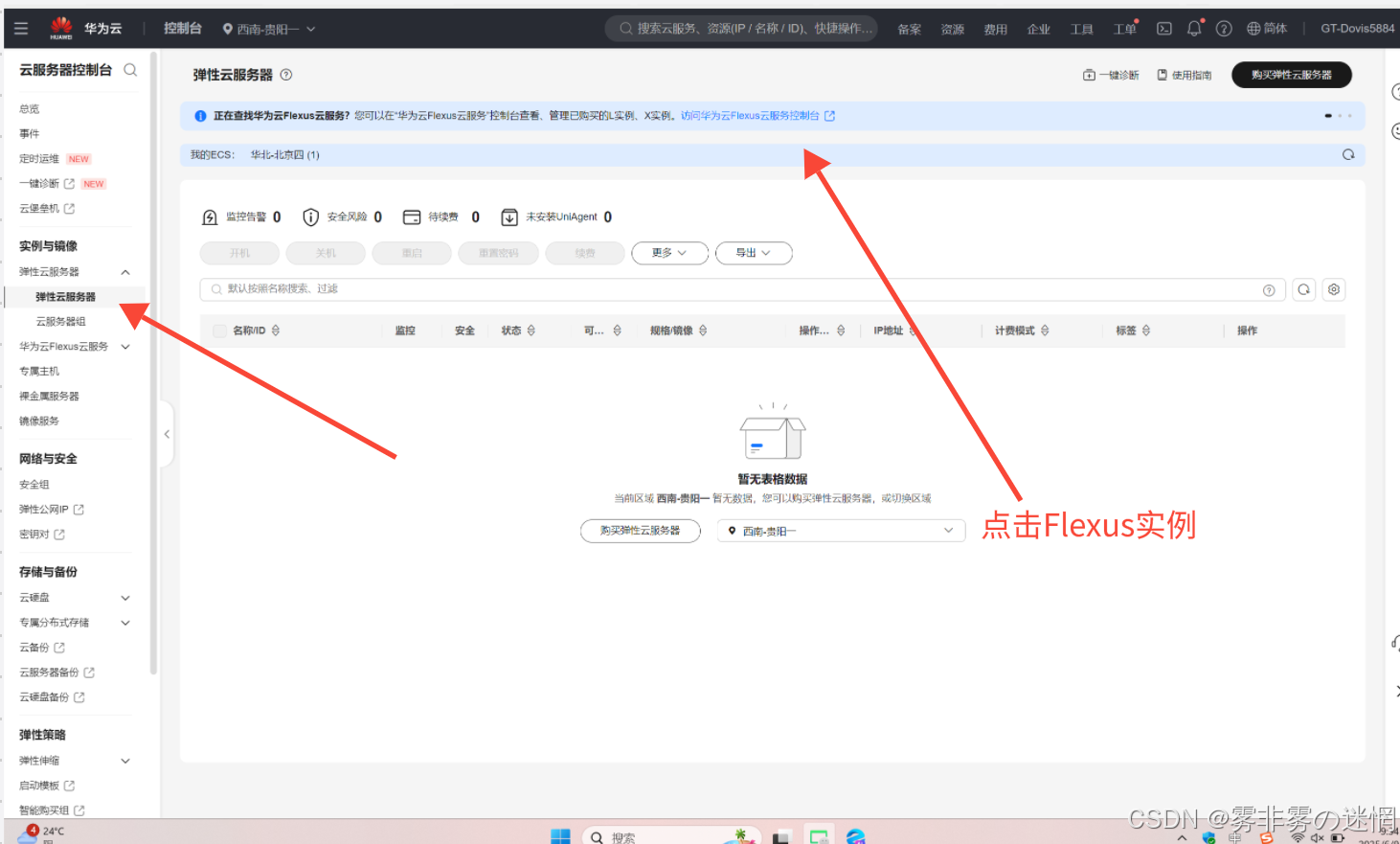Open the 费用 menu in top bar
The image size is (1400, 844).
(995, 29)
